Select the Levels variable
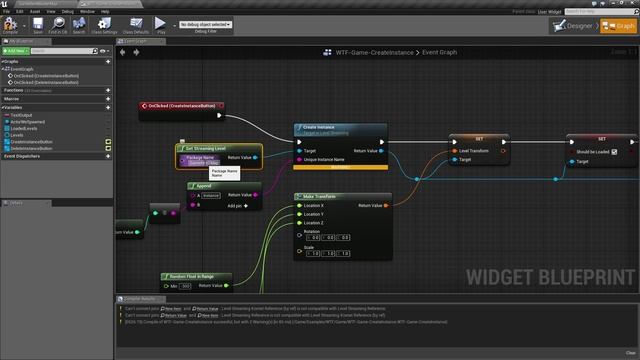This screenshot has width=640, height=360. point(17,135)
